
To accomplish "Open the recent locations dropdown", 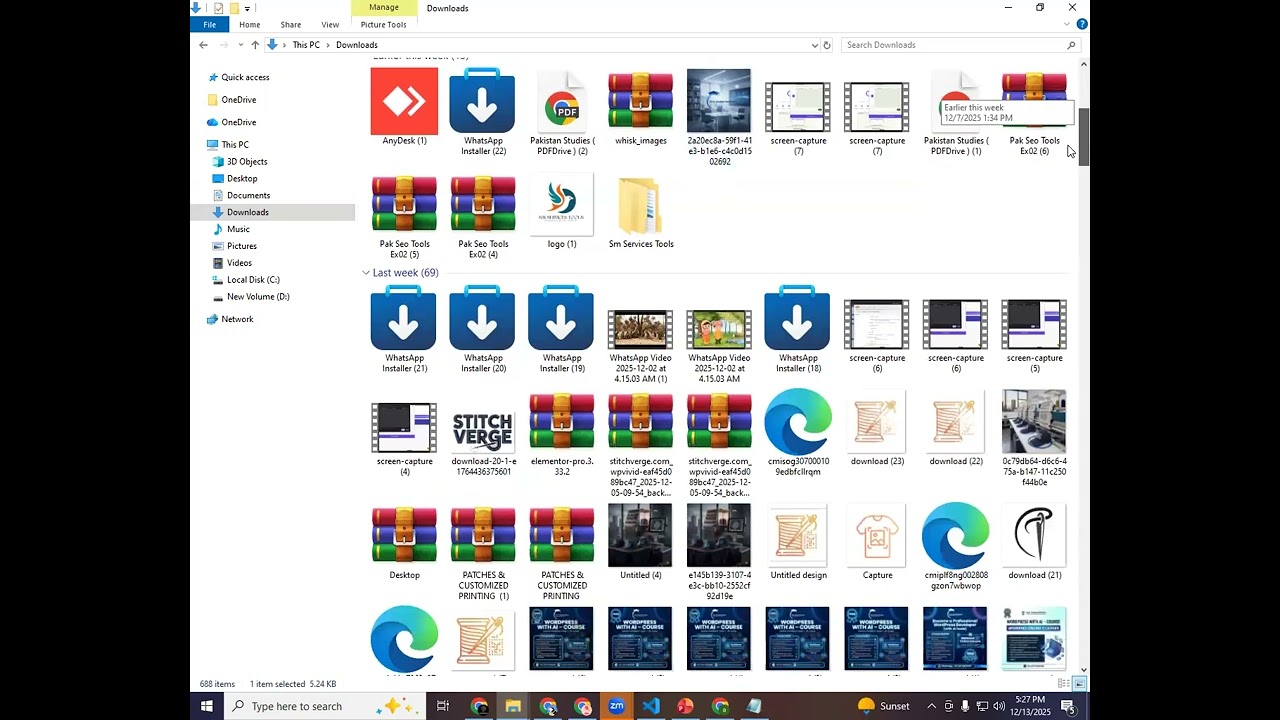I will point(240,45).
